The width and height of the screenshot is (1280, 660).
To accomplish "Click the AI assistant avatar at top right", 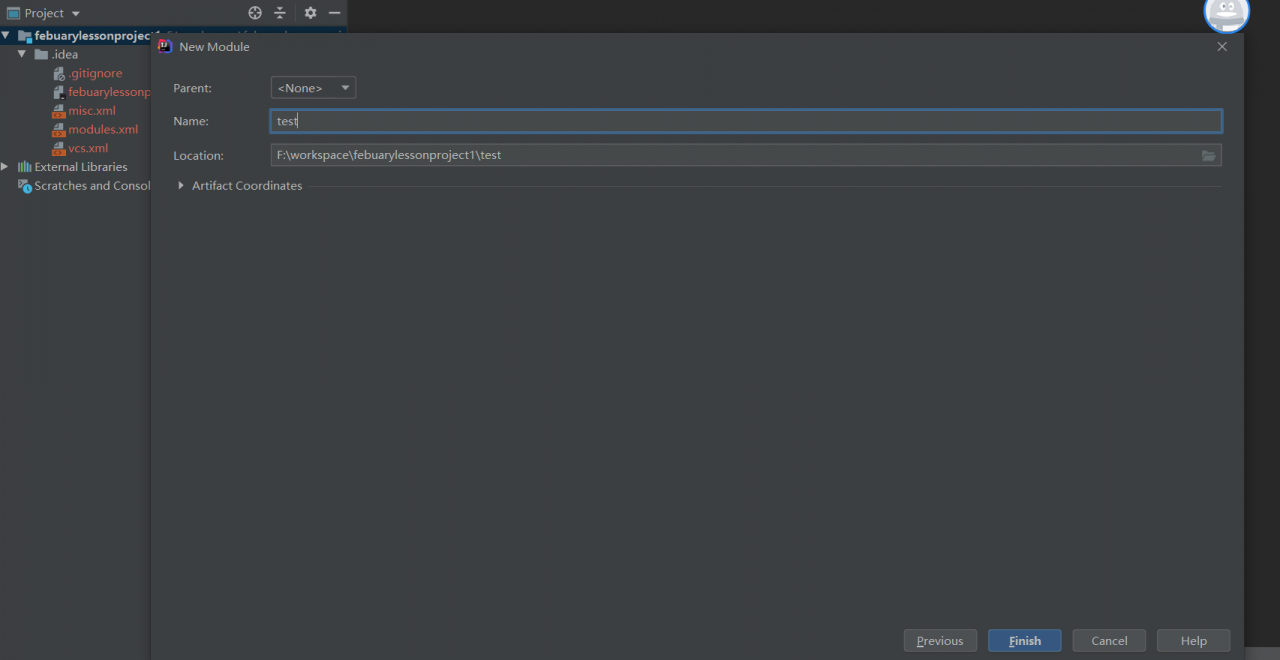I will click(1226, 16).
